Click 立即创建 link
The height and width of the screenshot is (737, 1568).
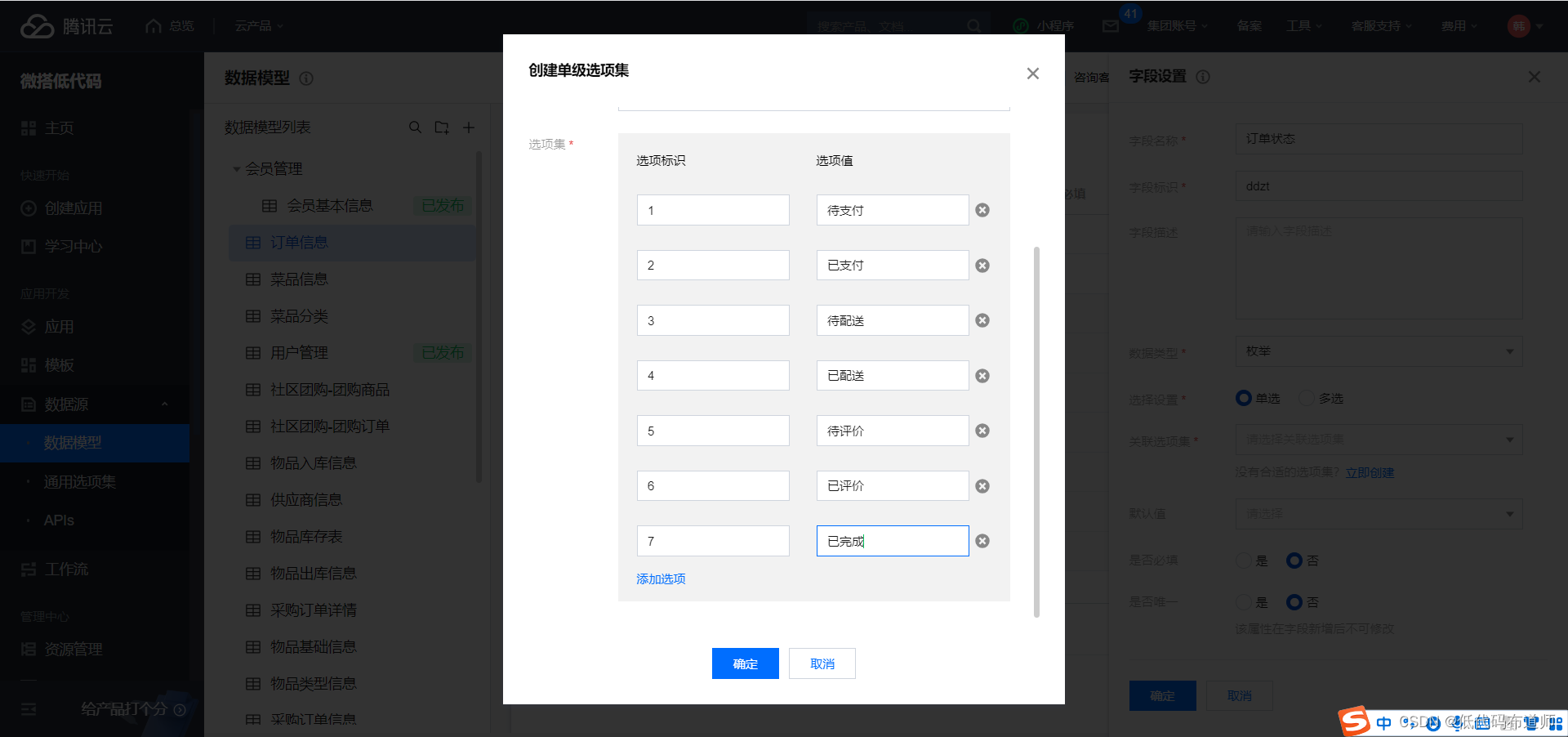point(1370,472)
